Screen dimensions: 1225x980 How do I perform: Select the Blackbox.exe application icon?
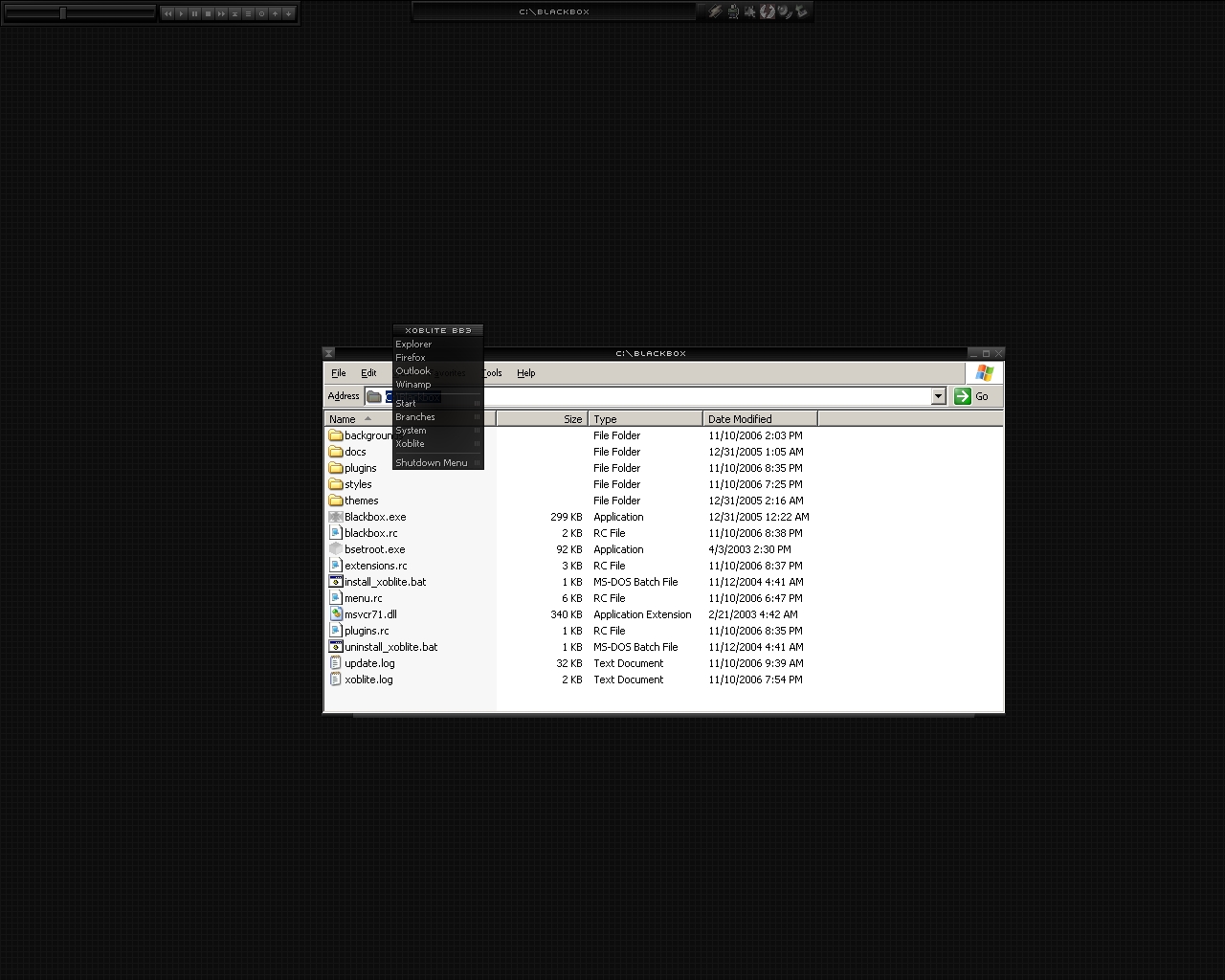336,517
